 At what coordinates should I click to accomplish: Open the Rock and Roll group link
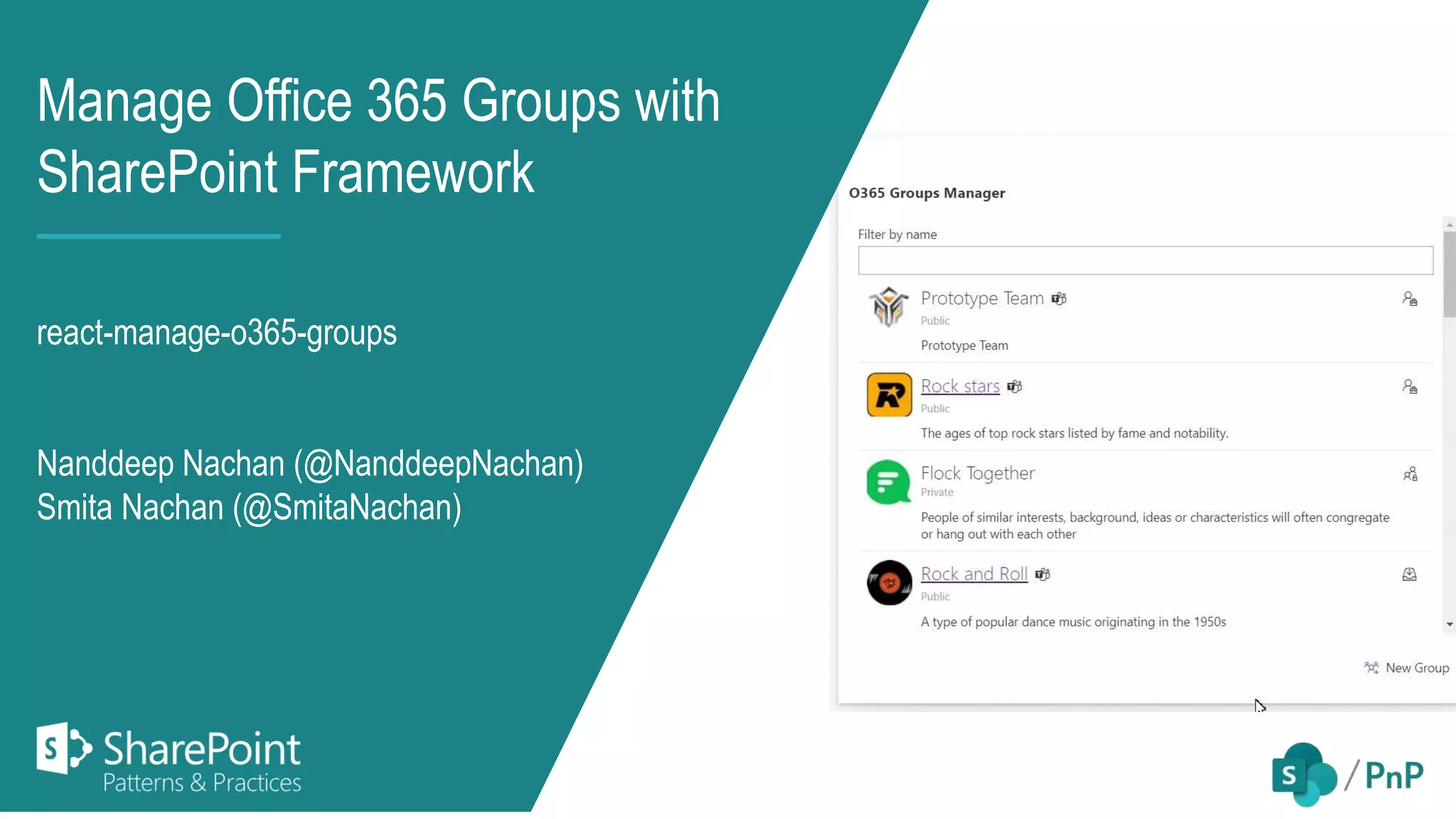[x=974, y=574]
